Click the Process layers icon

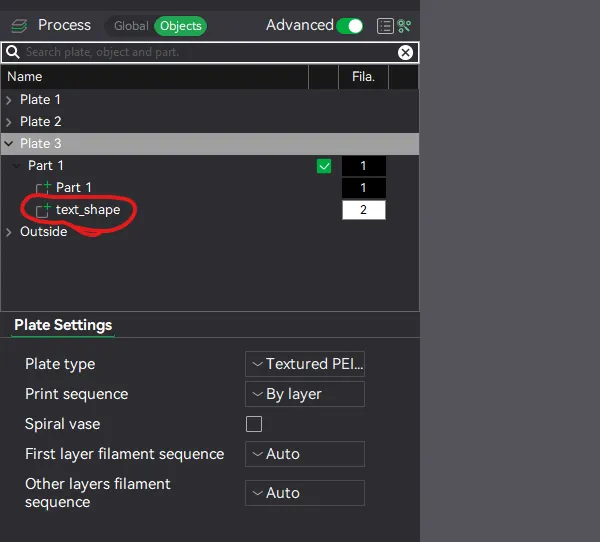[19, 26]
